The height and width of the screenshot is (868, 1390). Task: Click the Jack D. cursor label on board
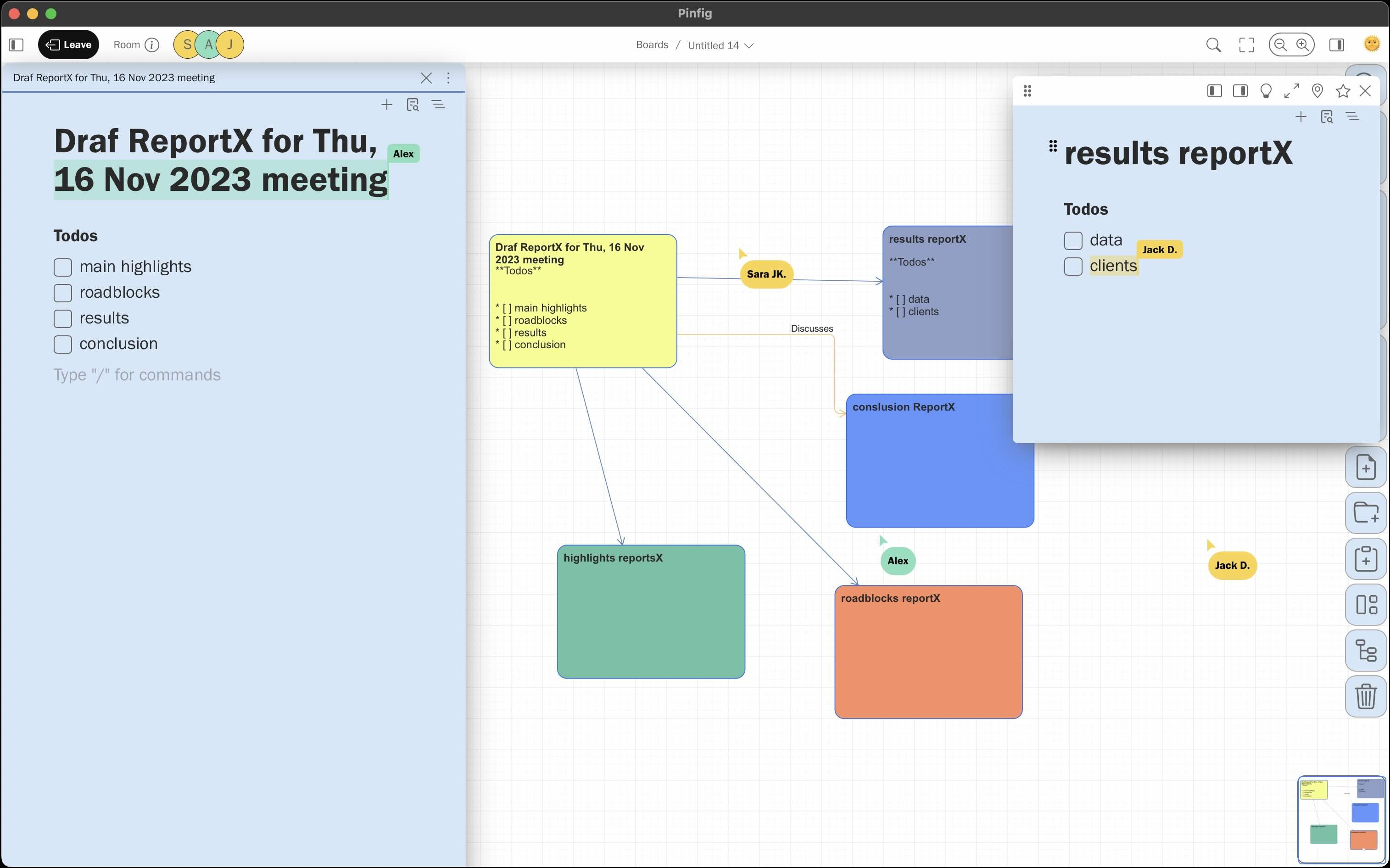coord(1232,566)
